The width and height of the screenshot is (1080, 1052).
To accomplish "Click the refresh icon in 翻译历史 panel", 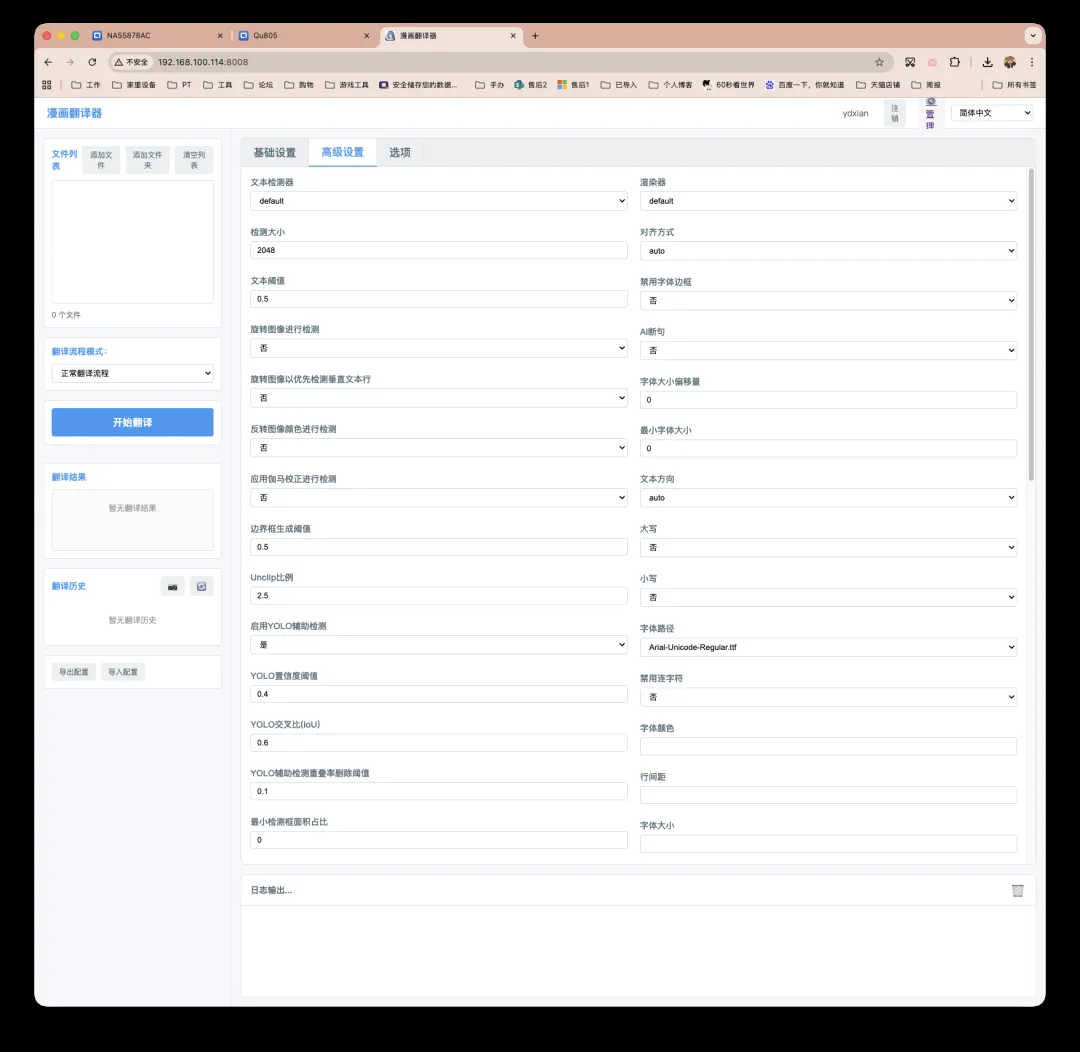I will 202,587.
